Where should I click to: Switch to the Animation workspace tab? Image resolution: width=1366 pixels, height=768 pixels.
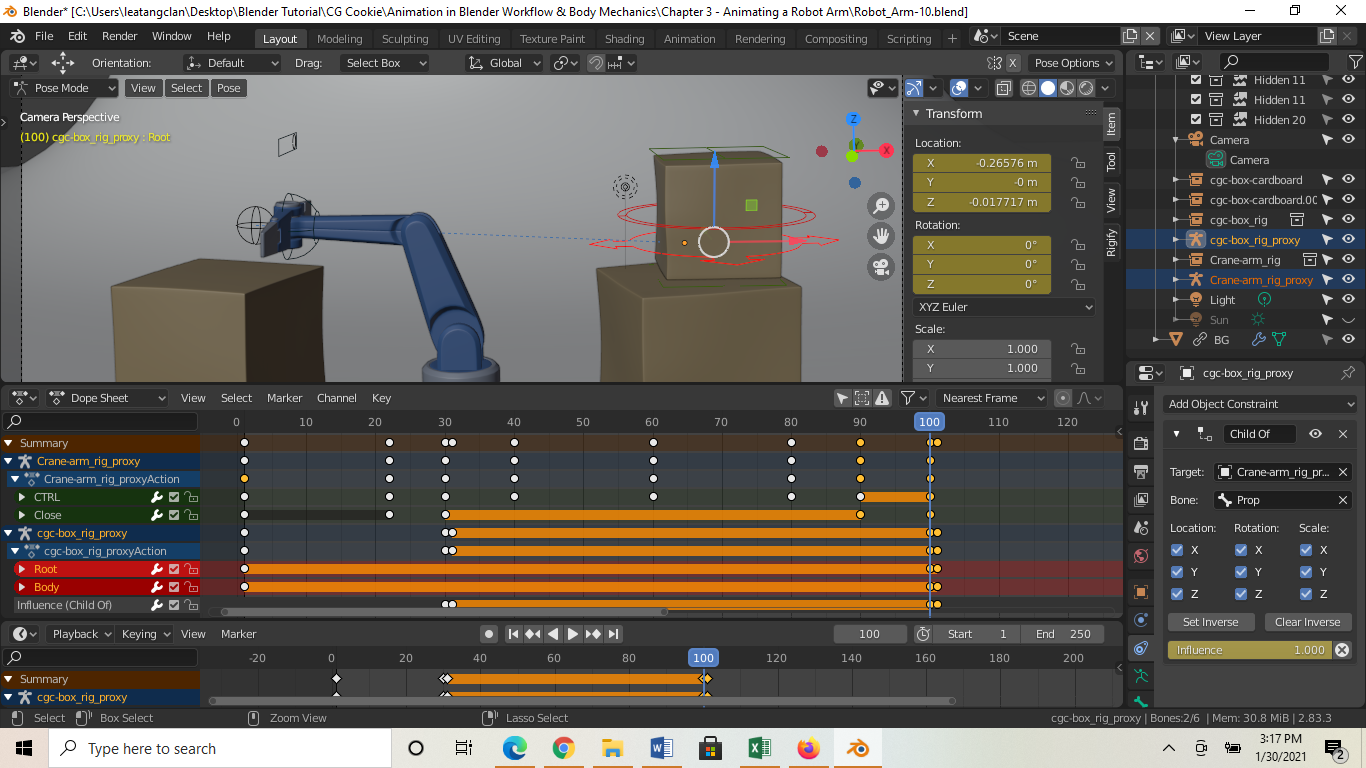[689, 39]
